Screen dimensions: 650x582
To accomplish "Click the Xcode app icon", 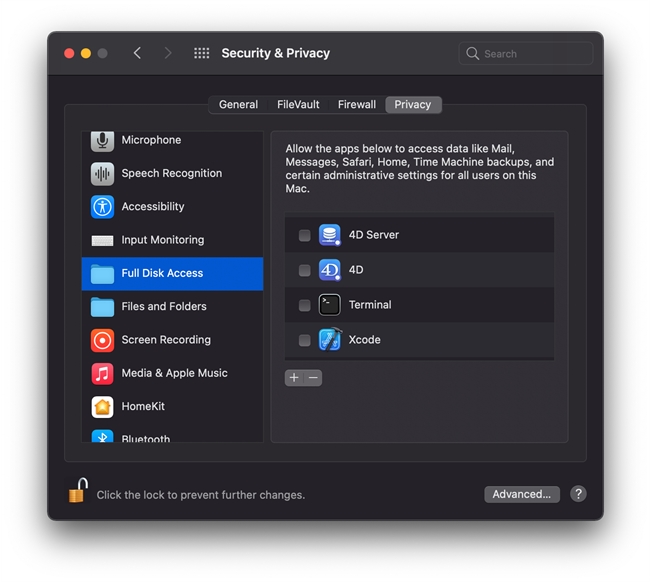I will [330, 340].
